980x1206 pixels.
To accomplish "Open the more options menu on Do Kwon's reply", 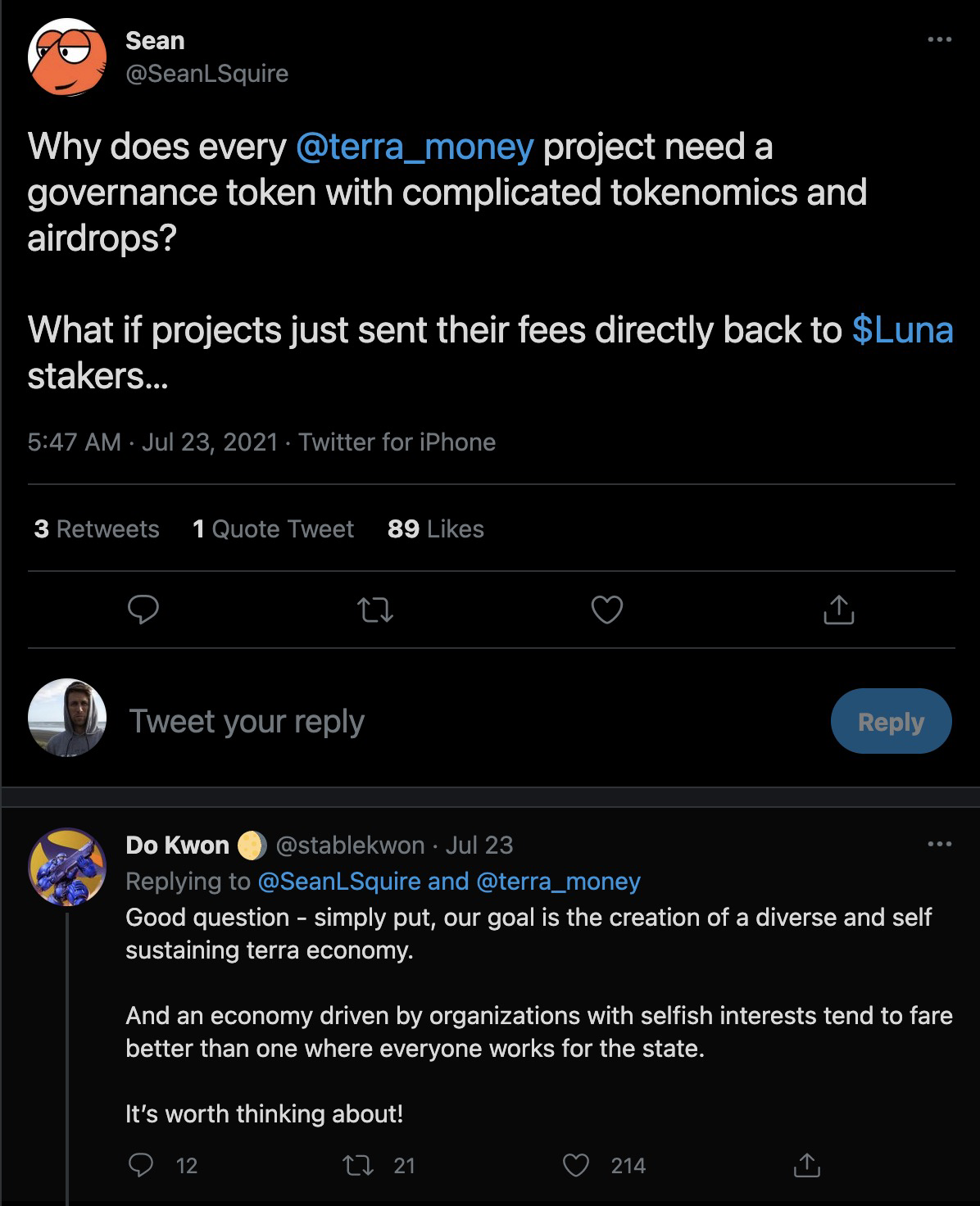I will click(939, 844).
